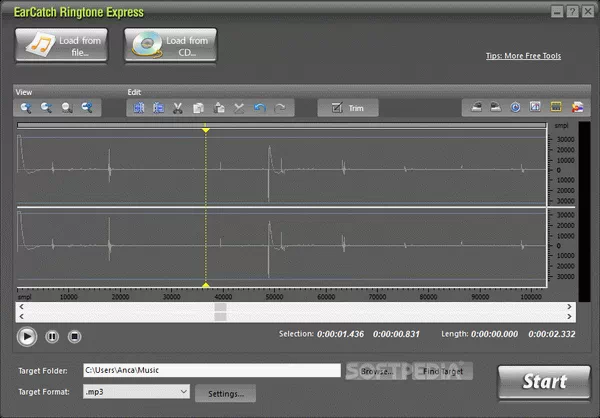Viewport: 600px width, 418px height.
Task: Play the audio
Action: click(x=27, y=336)
